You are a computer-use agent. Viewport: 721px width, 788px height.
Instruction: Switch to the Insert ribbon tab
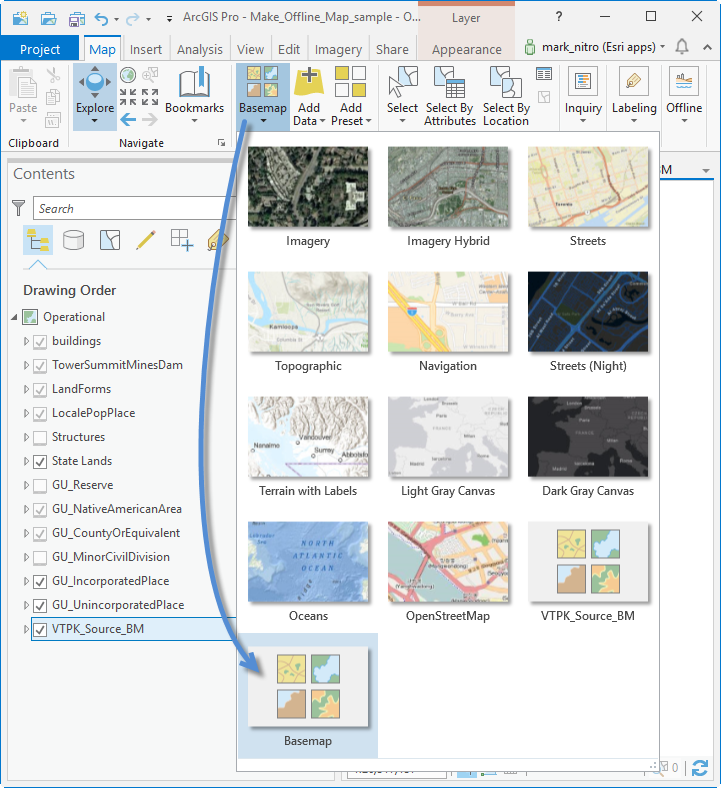[146, 49]
